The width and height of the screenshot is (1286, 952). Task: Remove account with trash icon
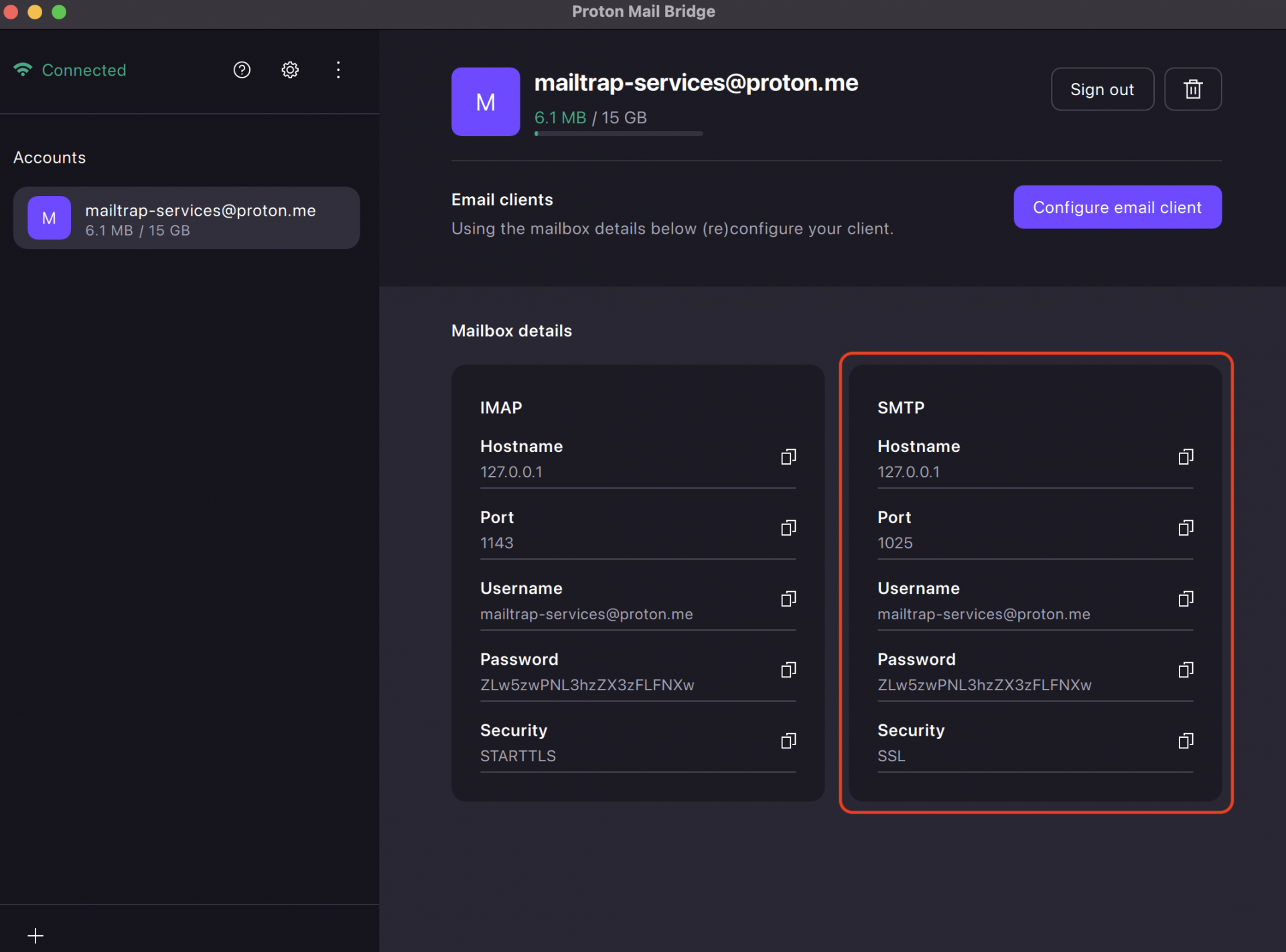(1192, 89)
